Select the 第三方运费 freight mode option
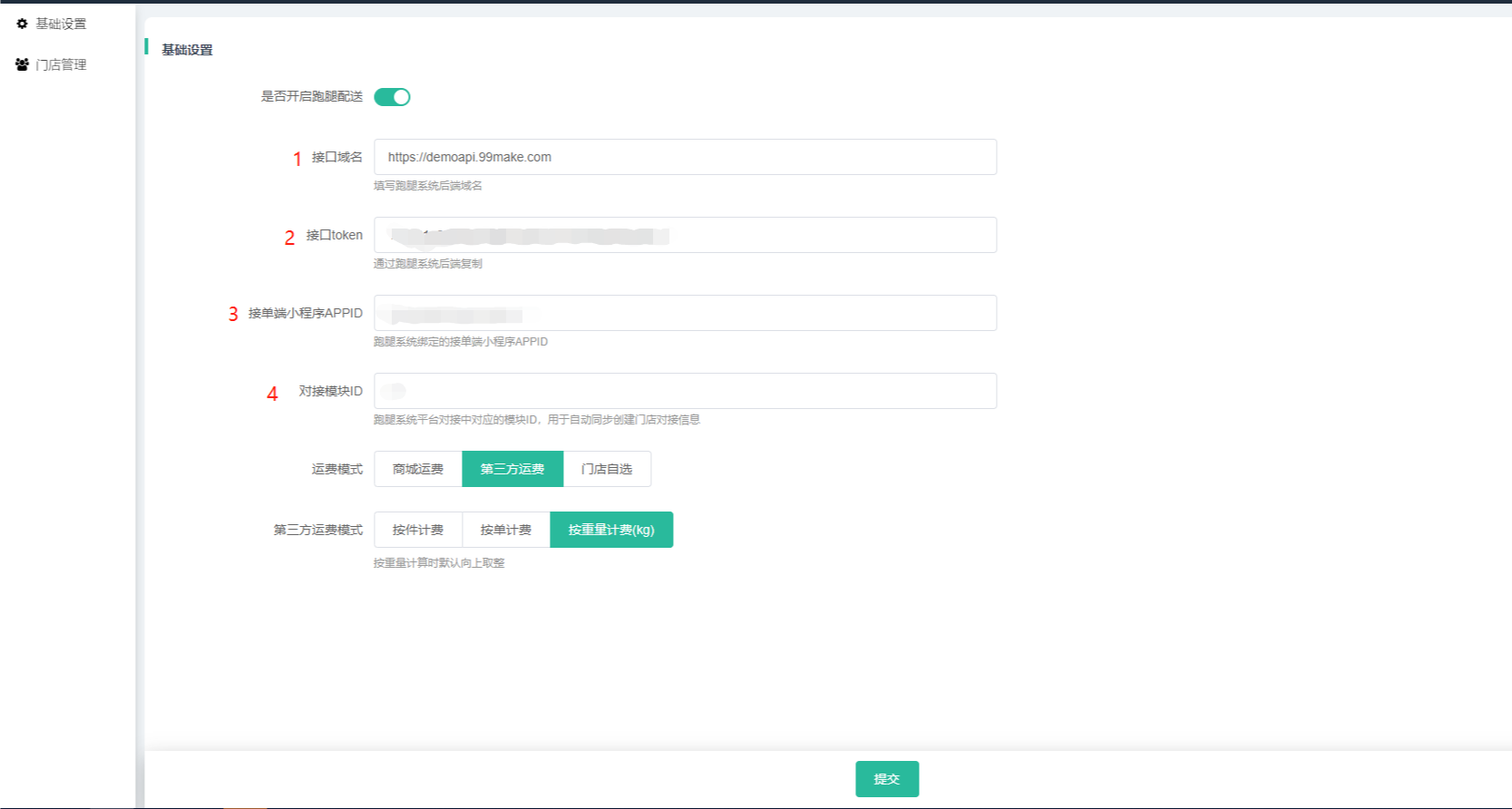 tap(512, 469)
